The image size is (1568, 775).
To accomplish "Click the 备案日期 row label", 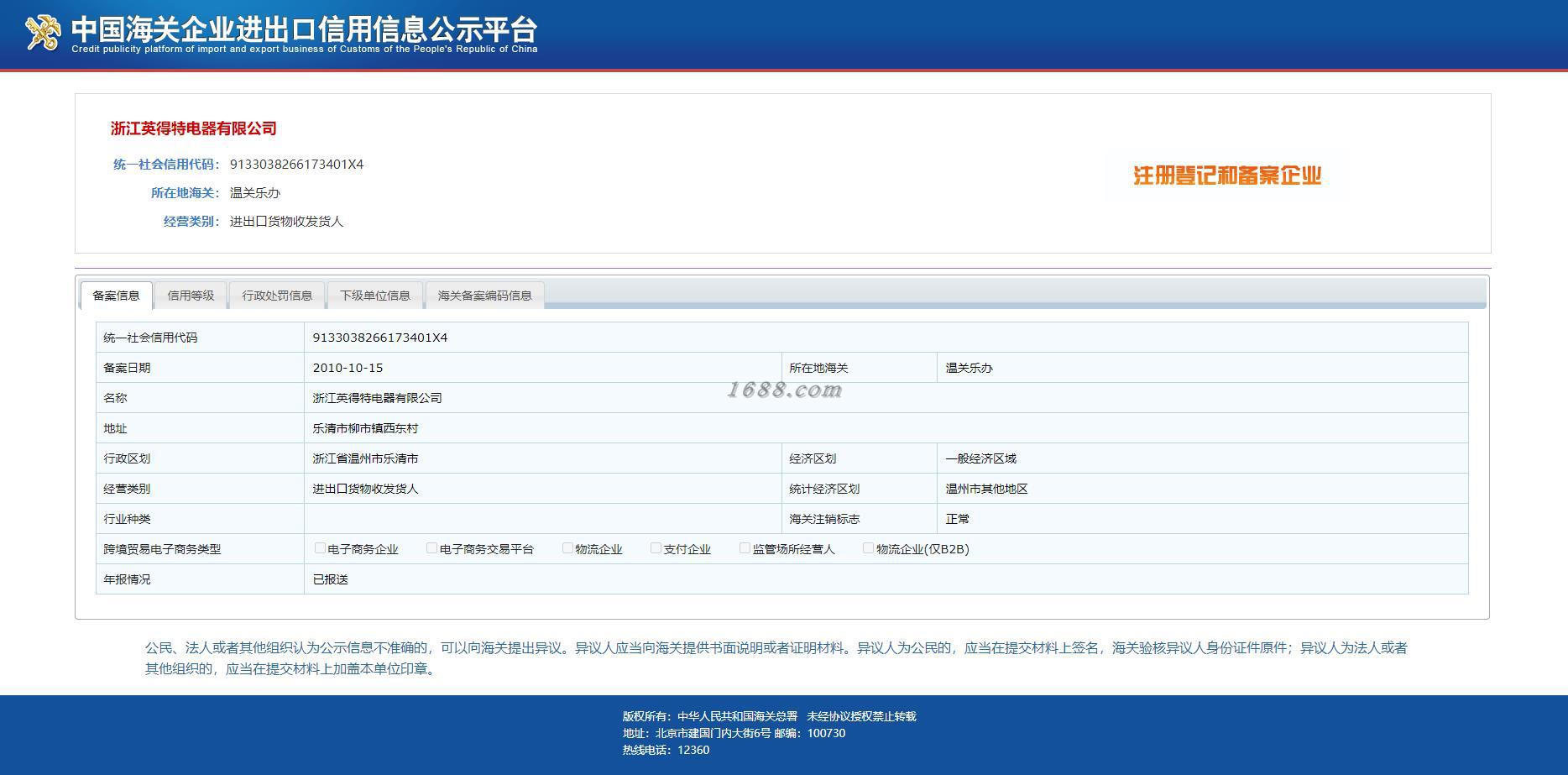I will [x=127, y=368].
